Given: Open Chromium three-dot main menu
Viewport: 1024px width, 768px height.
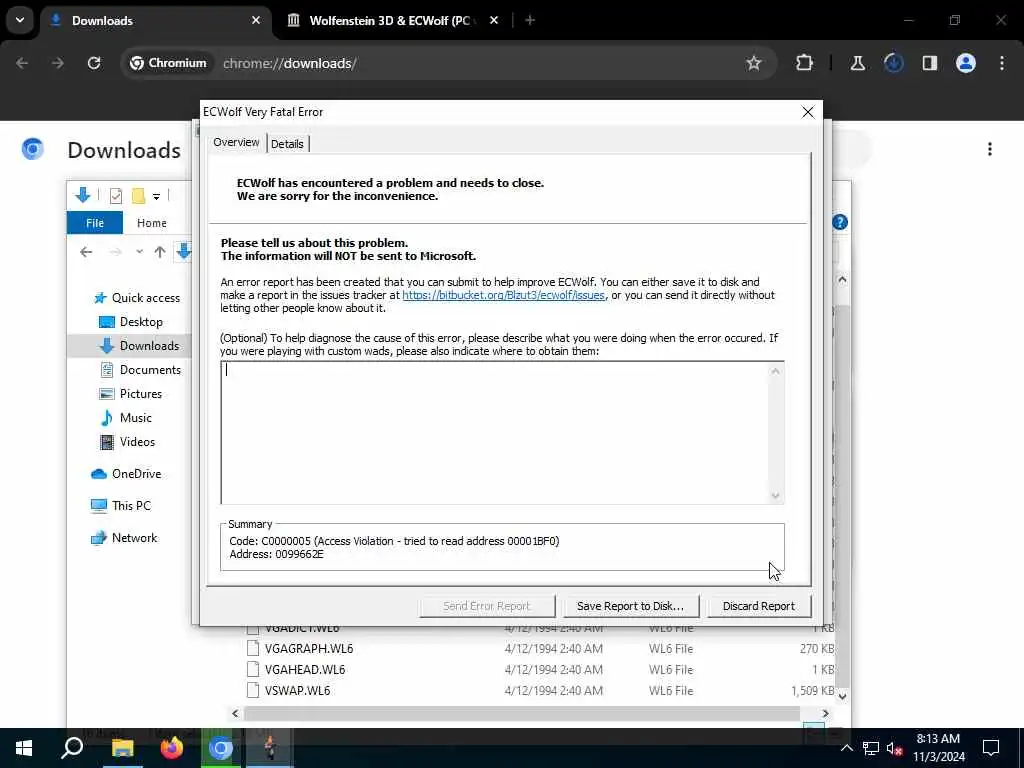Looking at the screenshot, I should point(1002,63).
